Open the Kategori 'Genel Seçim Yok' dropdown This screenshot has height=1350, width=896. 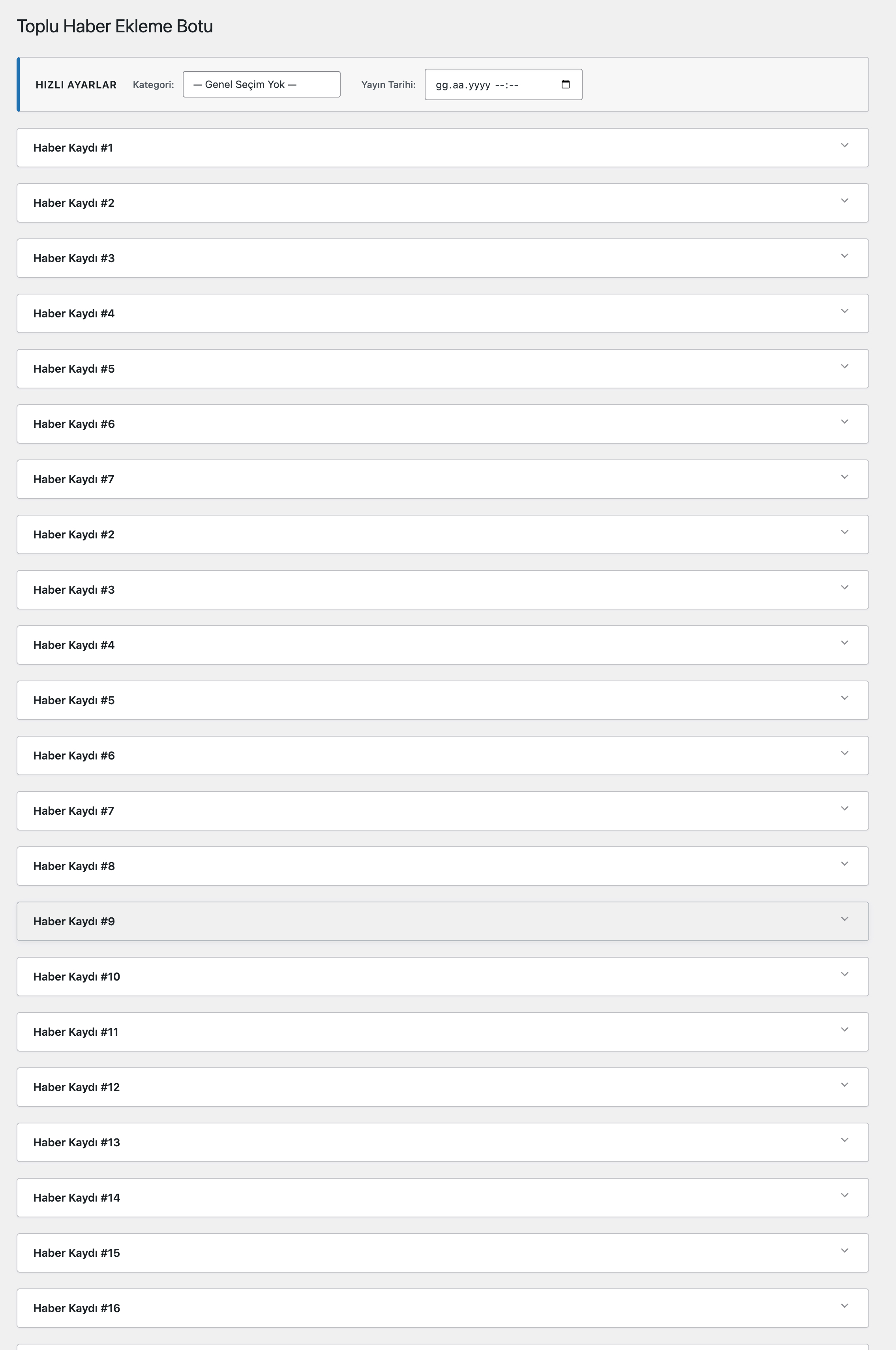pyautogui.click(x=261, y=84)
